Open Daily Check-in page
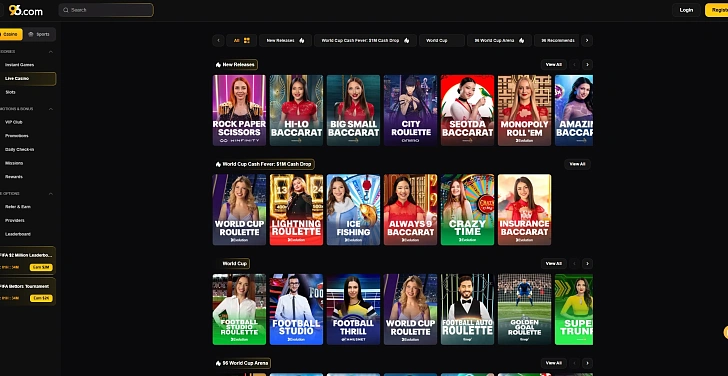 pyautogui.click(x=20, y=149)
